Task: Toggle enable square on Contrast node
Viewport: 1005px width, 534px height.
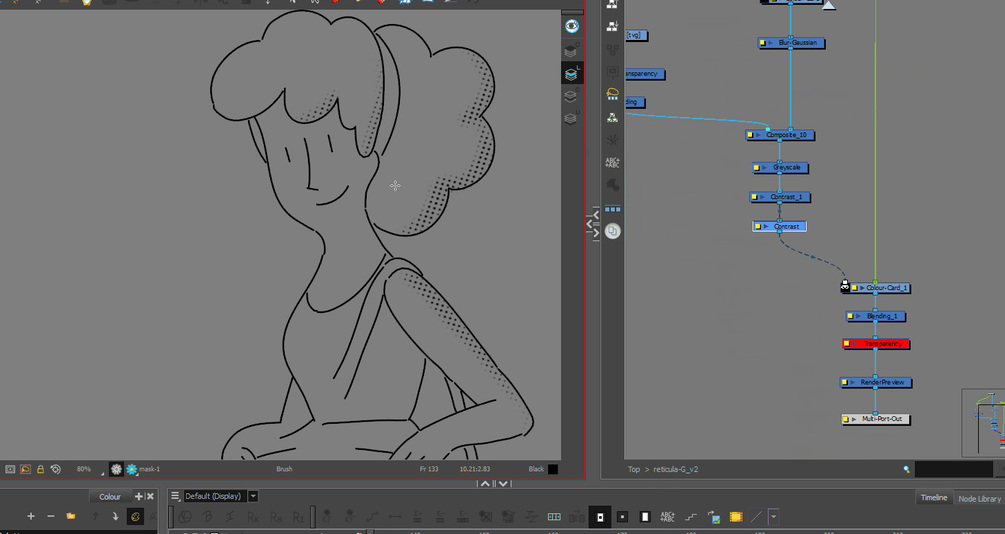Action: [x=758, y=226]
